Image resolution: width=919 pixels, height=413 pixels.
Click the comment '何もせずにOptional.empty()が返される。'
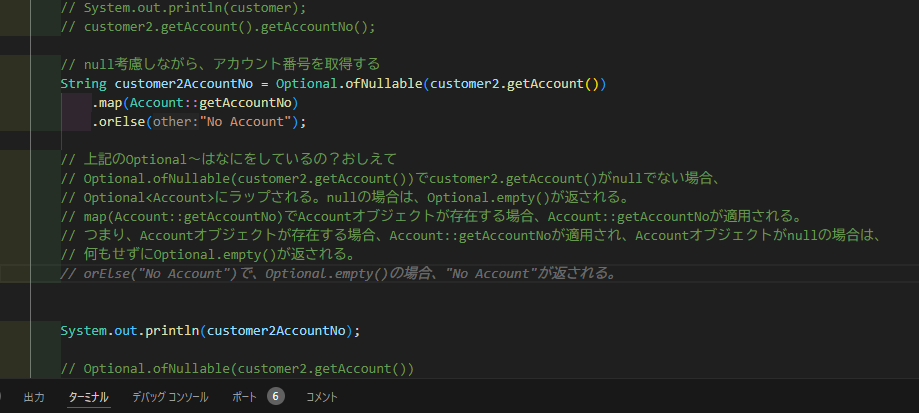pyautogui.click(x=219, y=255)
